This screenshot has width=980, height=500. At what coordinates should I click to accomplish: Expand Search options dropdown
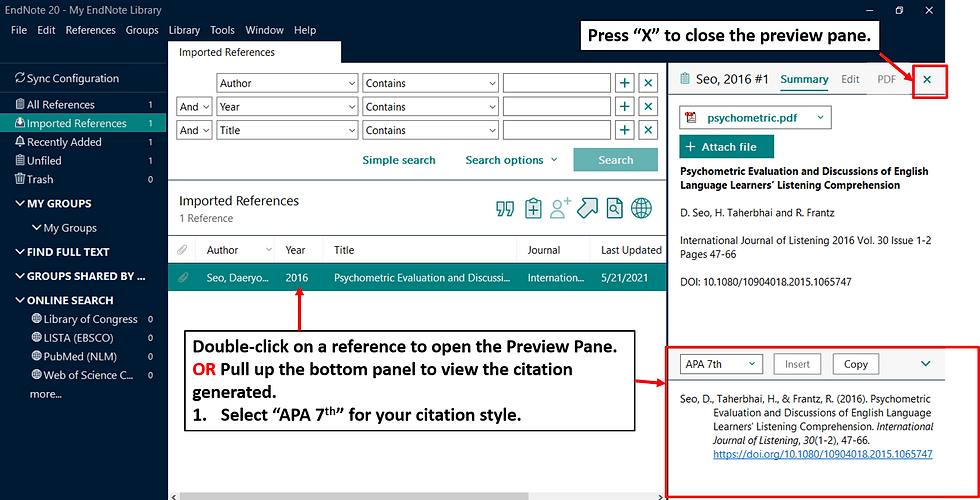pos(511,160)
